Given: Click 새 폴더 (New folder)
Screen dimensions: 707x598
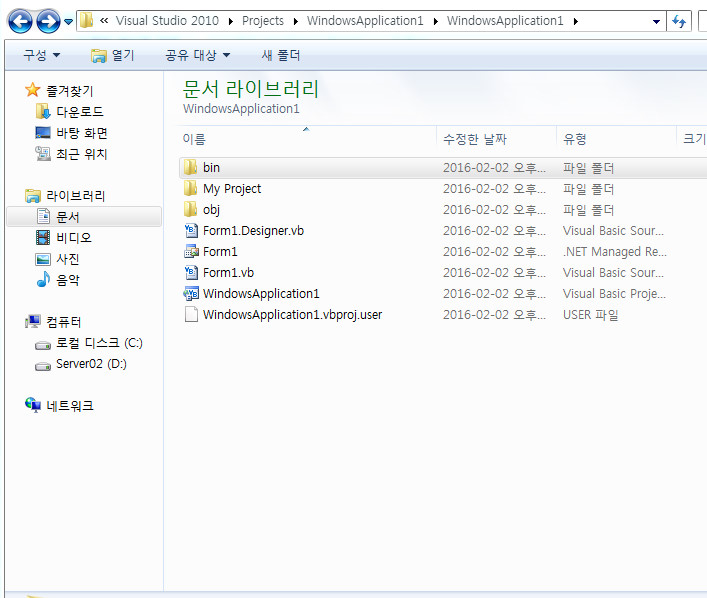Looking at the screenshot, I should (281, 55).
